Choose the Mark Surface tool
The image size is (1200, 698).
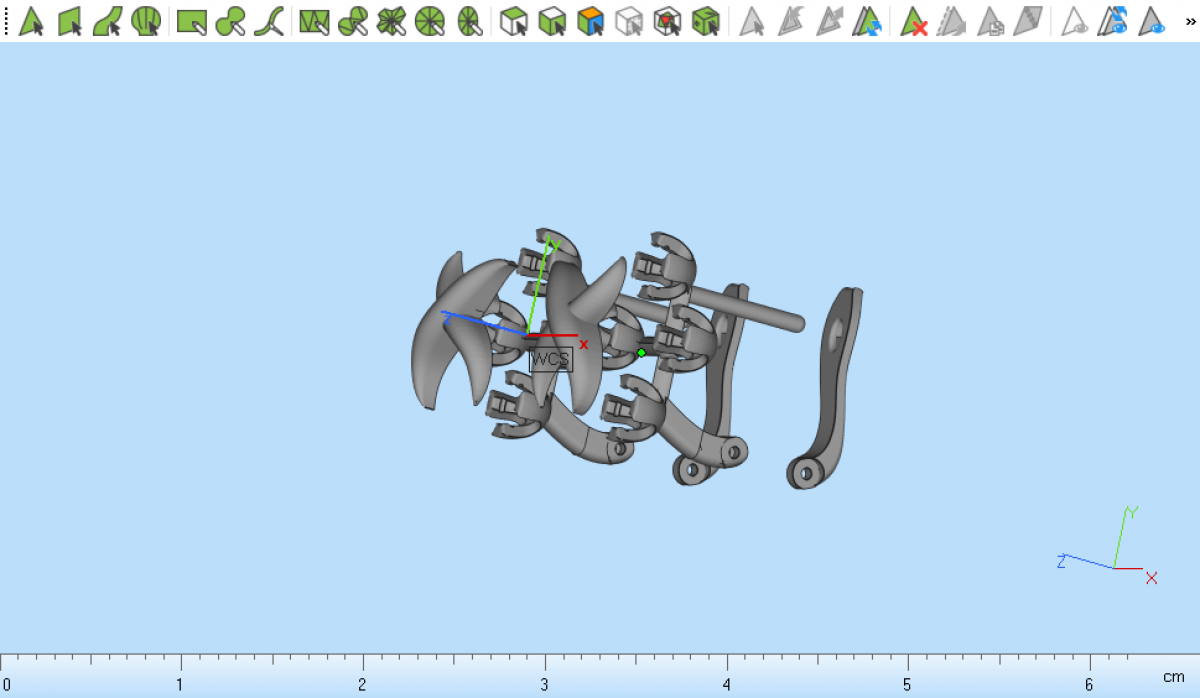(x=108, y=21)
